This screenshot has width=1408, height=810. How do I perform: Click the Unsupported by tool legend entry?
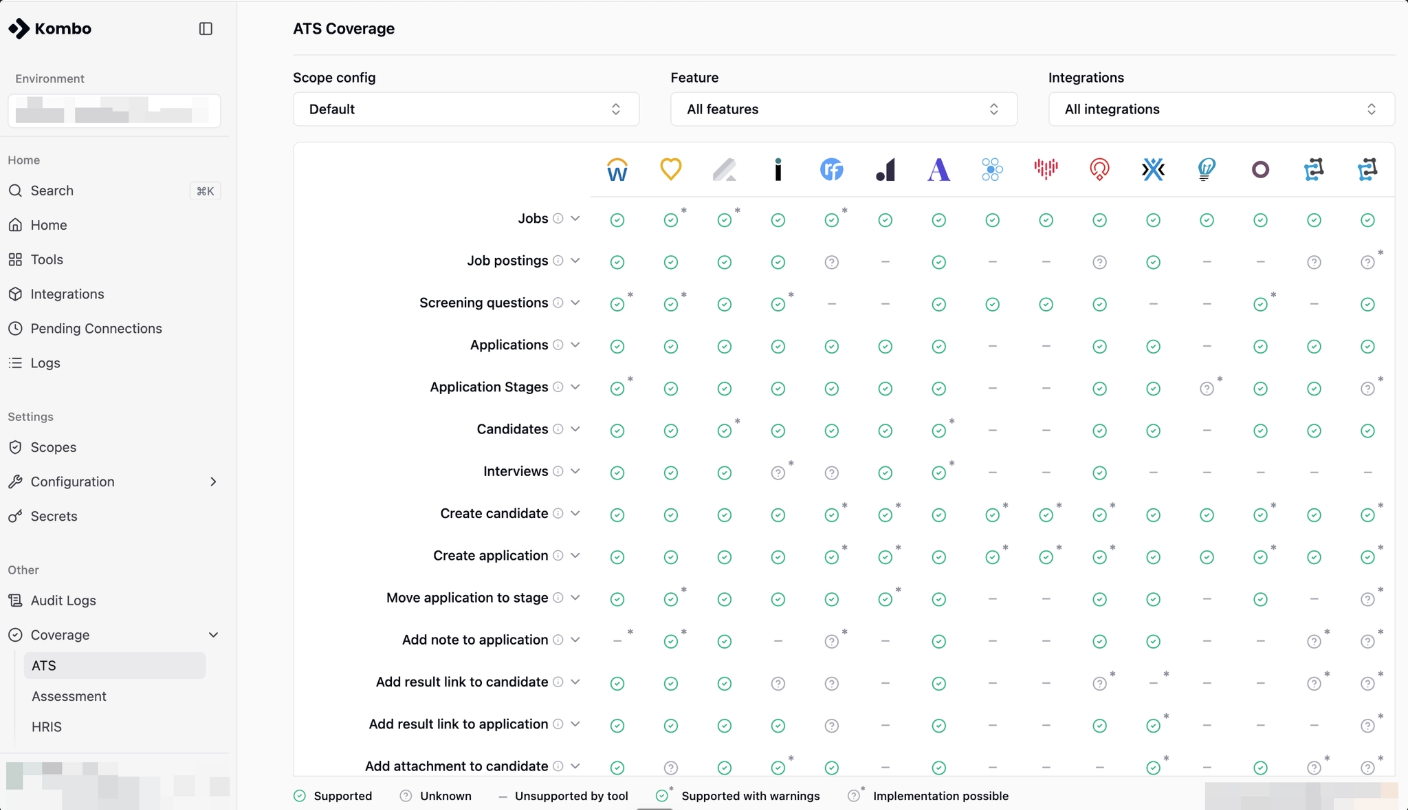tap(563, 796)
